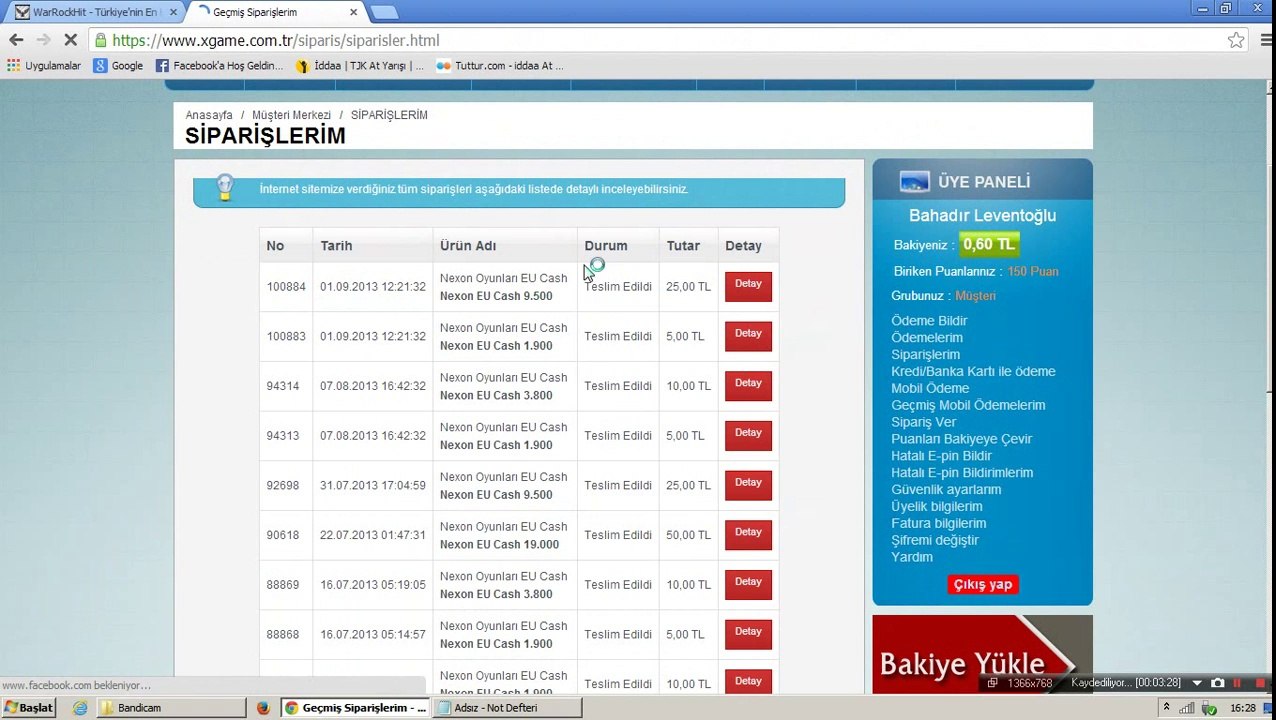Open Fatura bilgilerim
The image size is (1276, 720).
(938, 524)
